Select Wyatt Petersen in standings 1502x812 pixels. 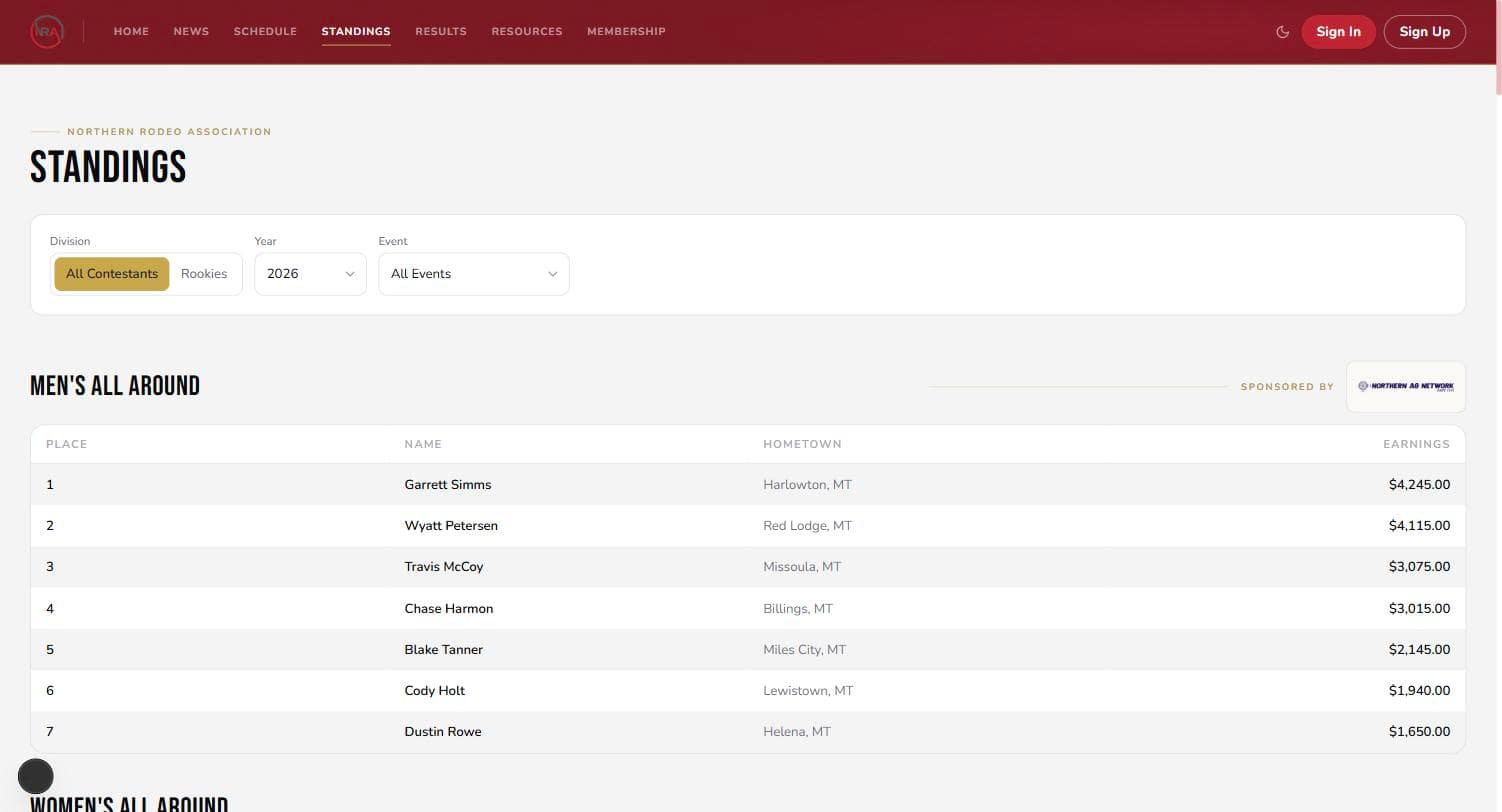(x=451, y=526)
